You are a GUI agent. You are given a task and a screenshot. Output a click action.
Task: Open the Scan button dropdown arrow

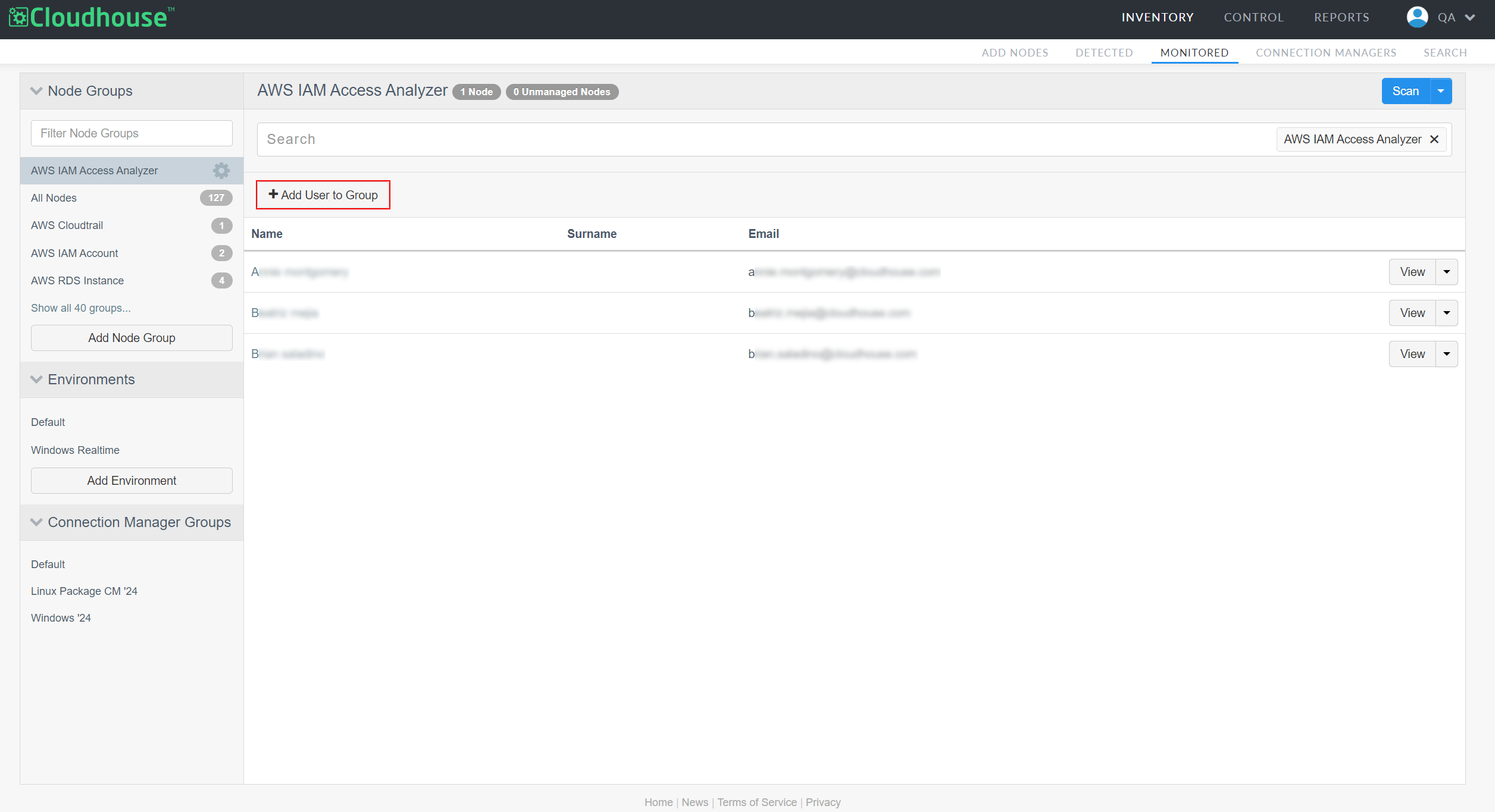coord(1441,91)
